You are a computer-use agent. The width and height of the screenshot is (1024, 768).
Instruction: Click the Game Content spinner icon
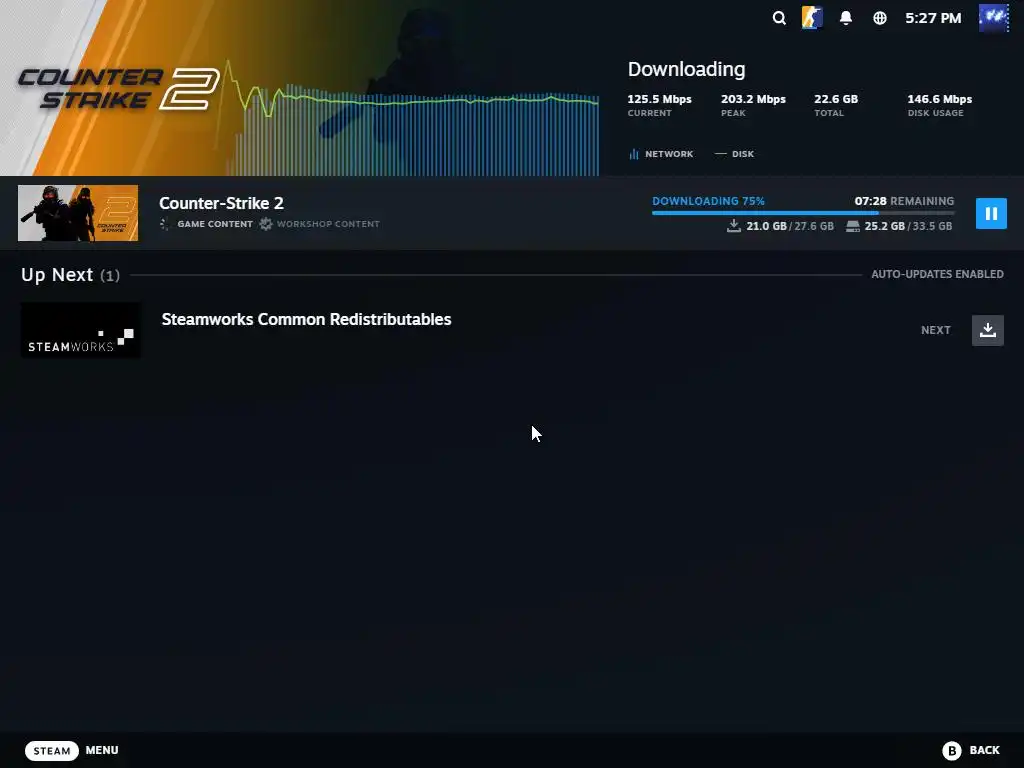point(165,224)
